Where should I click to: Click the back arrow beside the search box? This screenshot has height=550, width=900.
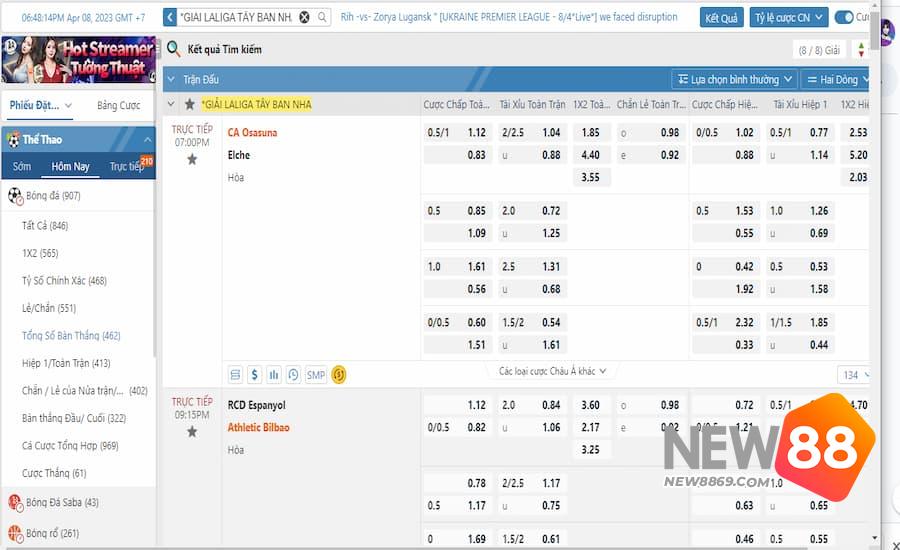[x=170, y=18]
